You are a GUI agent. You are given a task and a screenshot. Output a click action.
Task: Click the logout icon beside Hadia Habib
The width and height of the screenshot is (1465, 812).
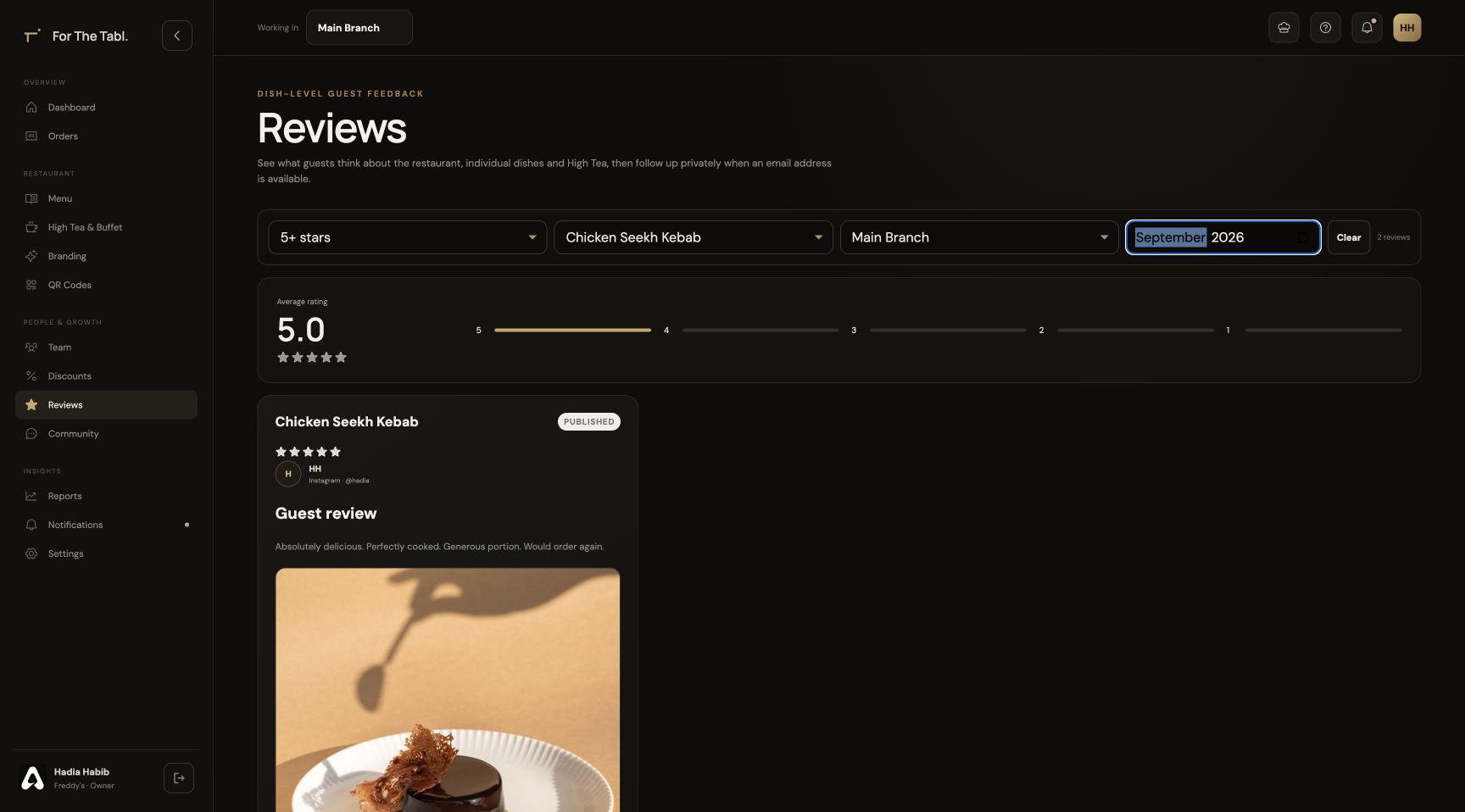179,778
